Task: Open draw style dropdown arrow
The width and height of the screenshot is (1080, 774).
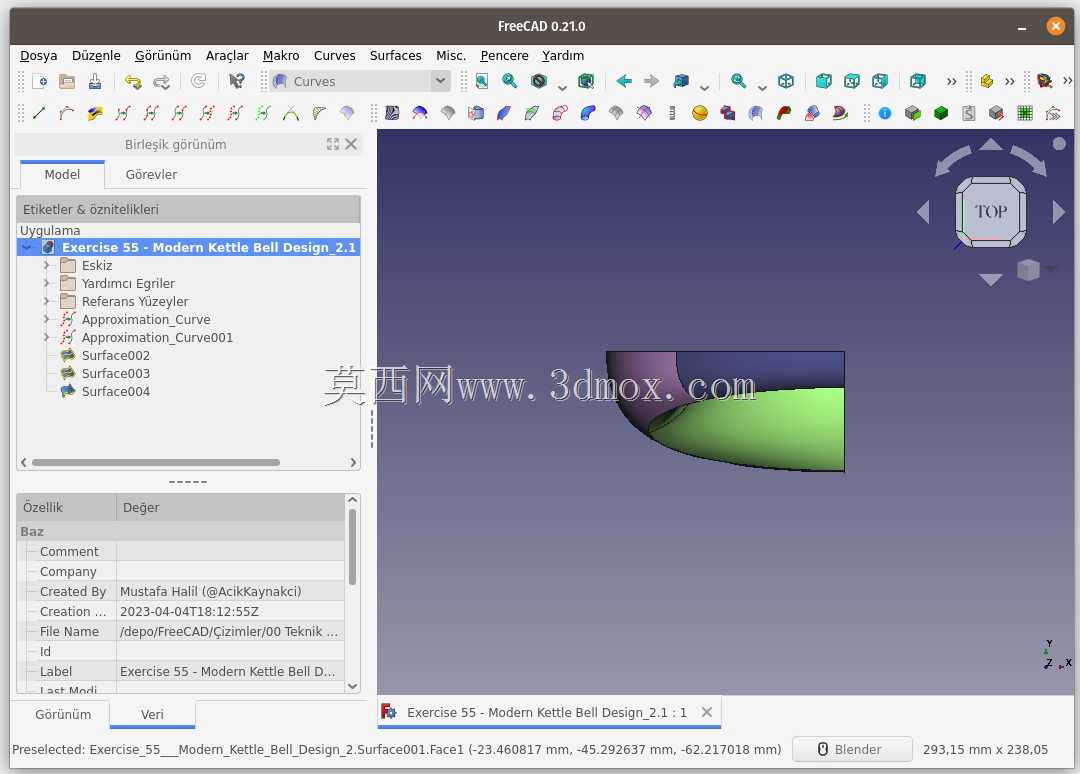Action: point(562,87)
